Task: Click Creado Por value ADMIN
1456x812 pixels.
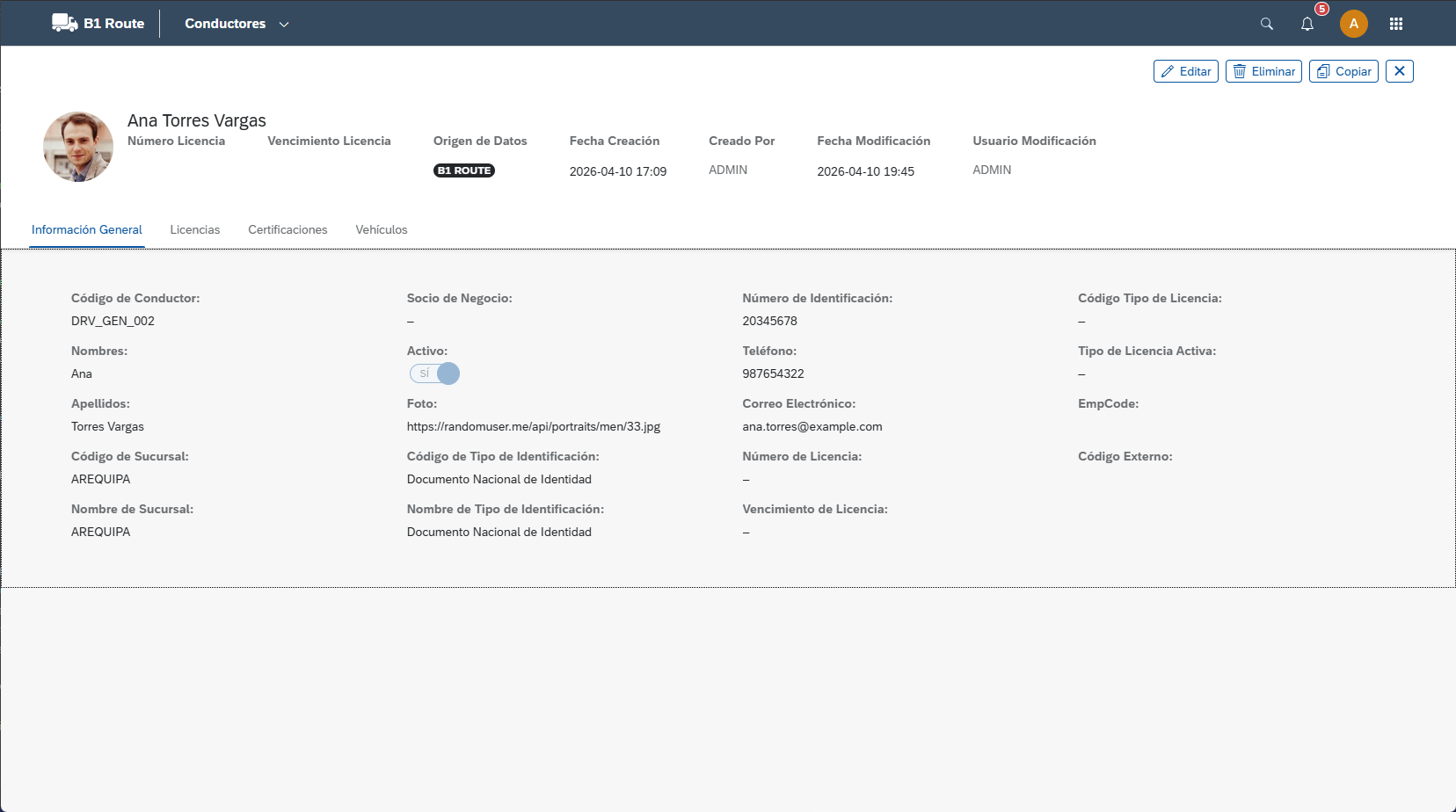Action: (x=728, y=170)
